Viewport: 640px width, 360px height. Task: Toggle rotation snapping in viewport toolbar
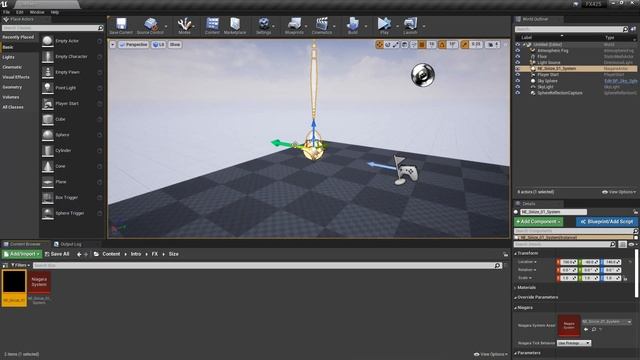click(x=442, y=44)
